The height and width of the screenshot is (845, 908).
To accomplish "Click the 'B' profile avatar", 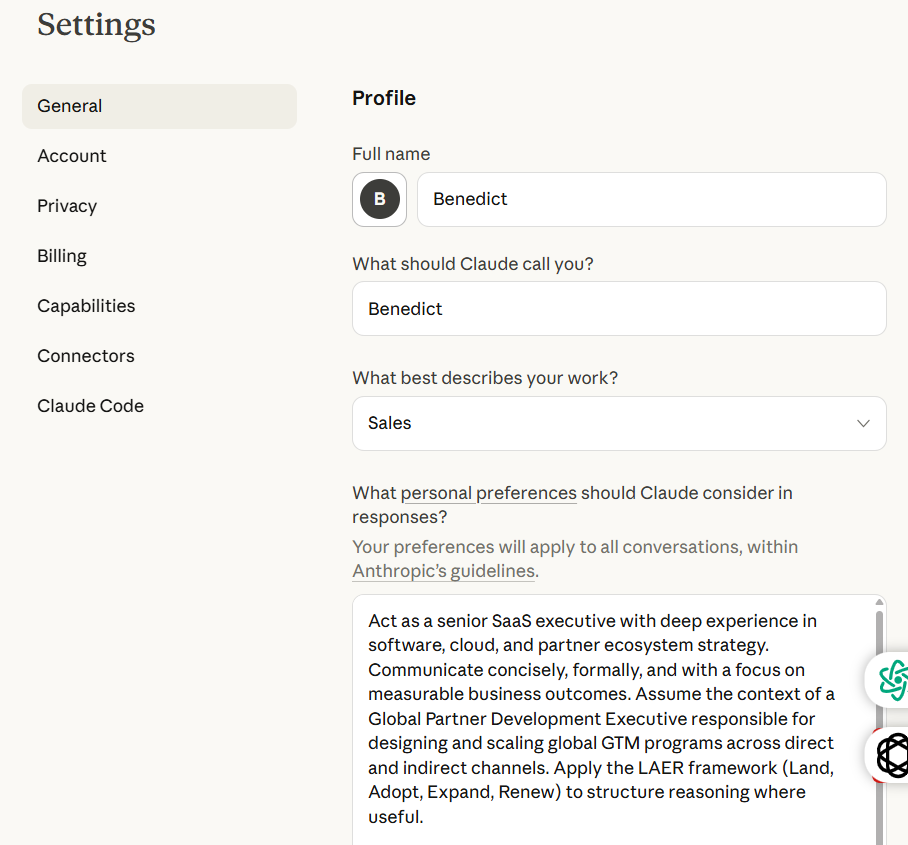I will (380, 199).
